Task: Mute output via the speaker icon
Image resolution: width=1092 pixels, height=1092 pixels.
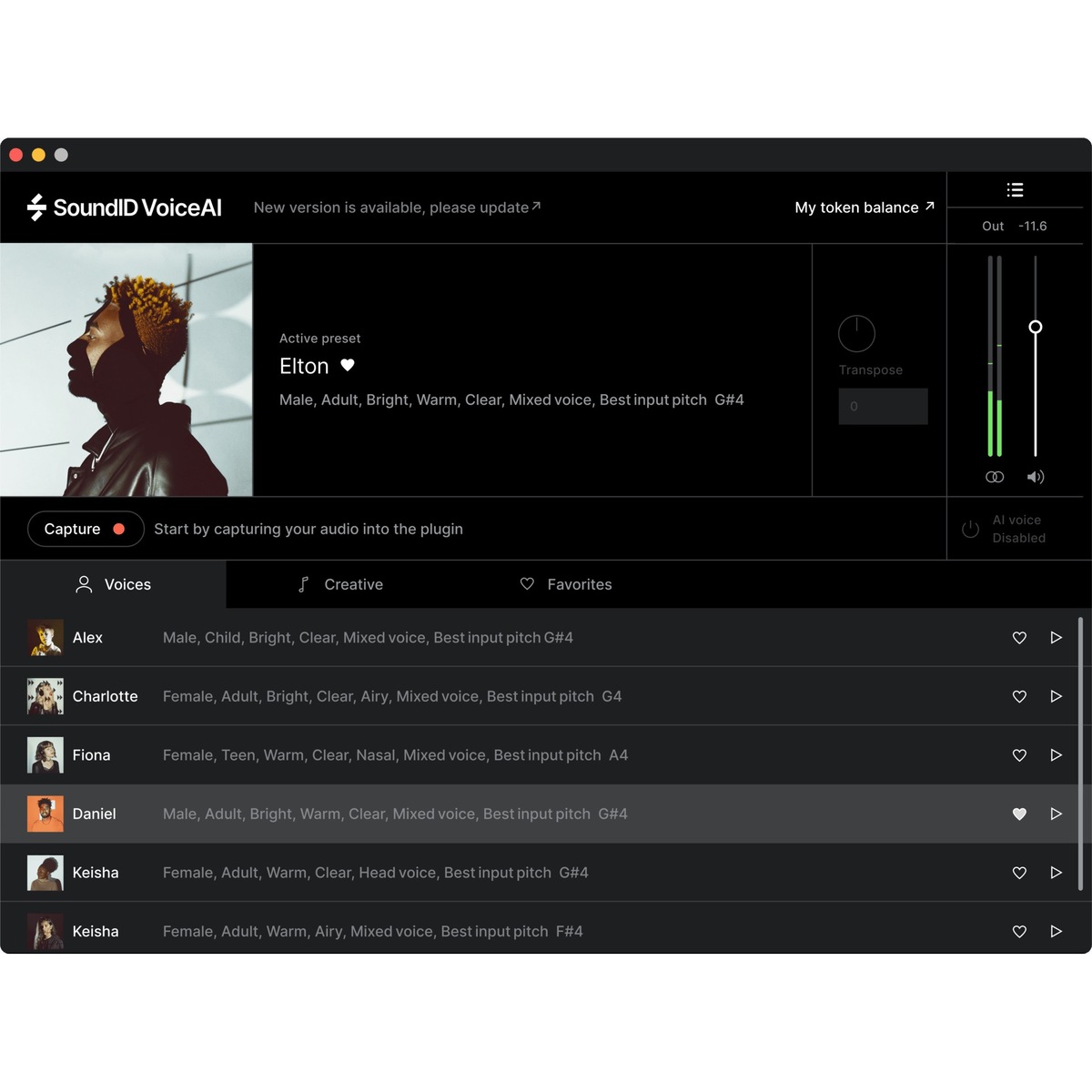Action: (1036, 476)
